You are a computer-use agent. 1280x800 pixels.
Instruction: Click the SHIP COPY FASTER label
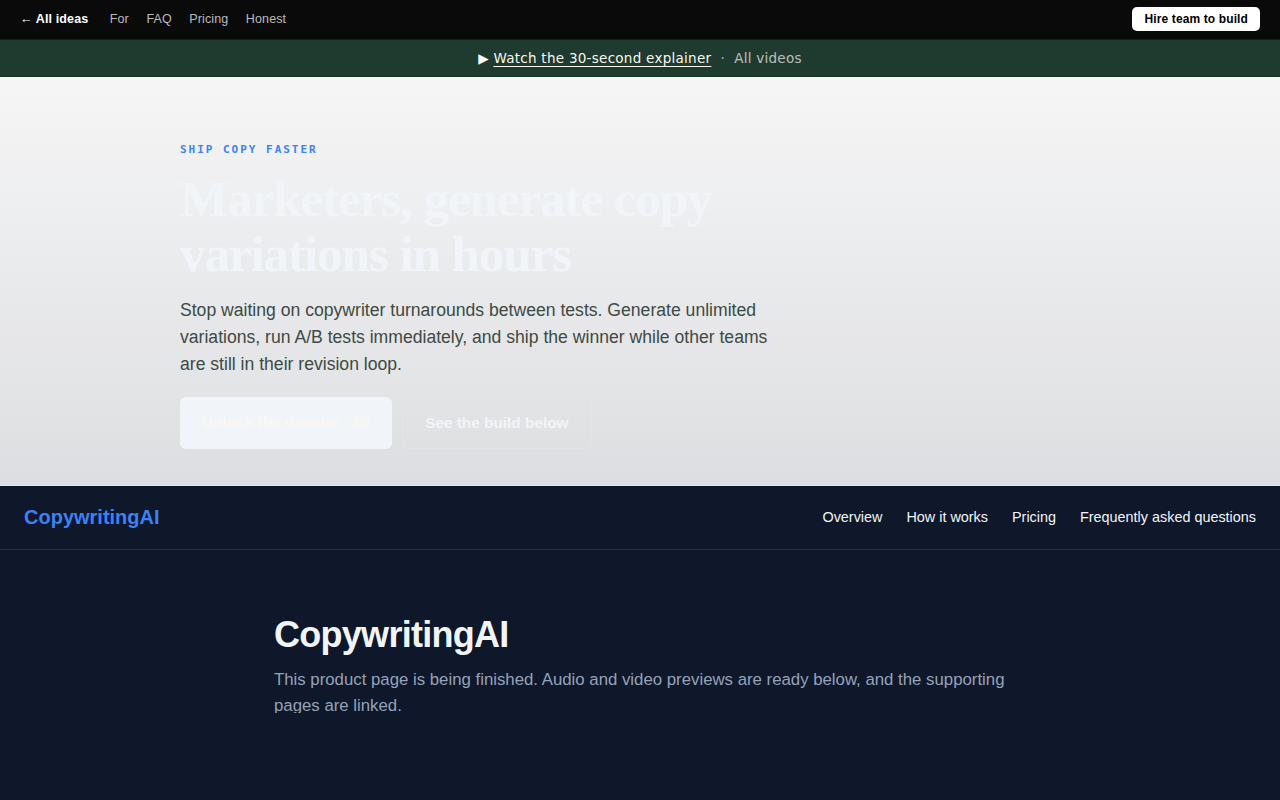click(248, 149)
